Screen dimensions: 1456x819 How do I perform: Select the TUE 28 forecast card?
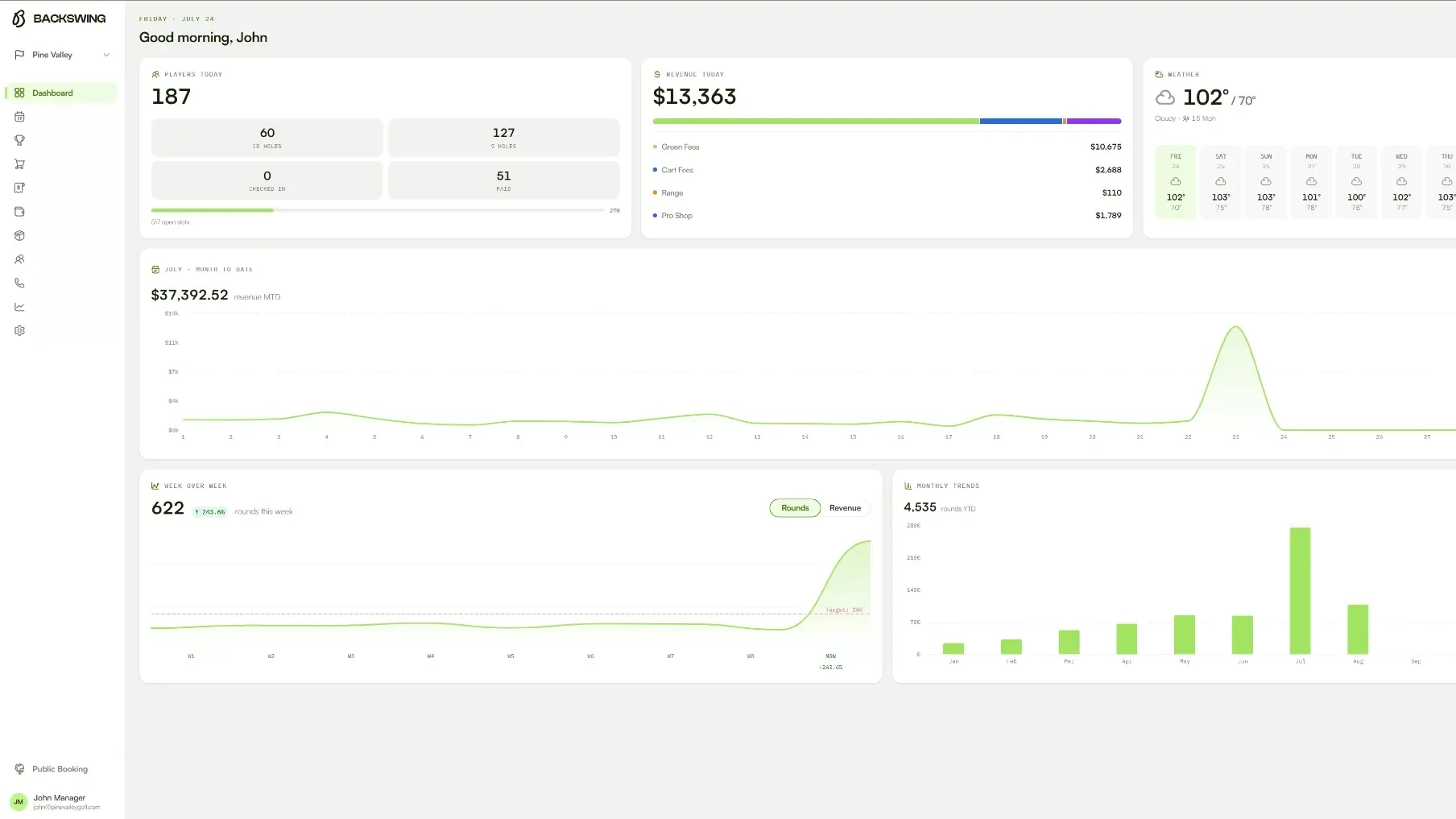pos(1356,182)
